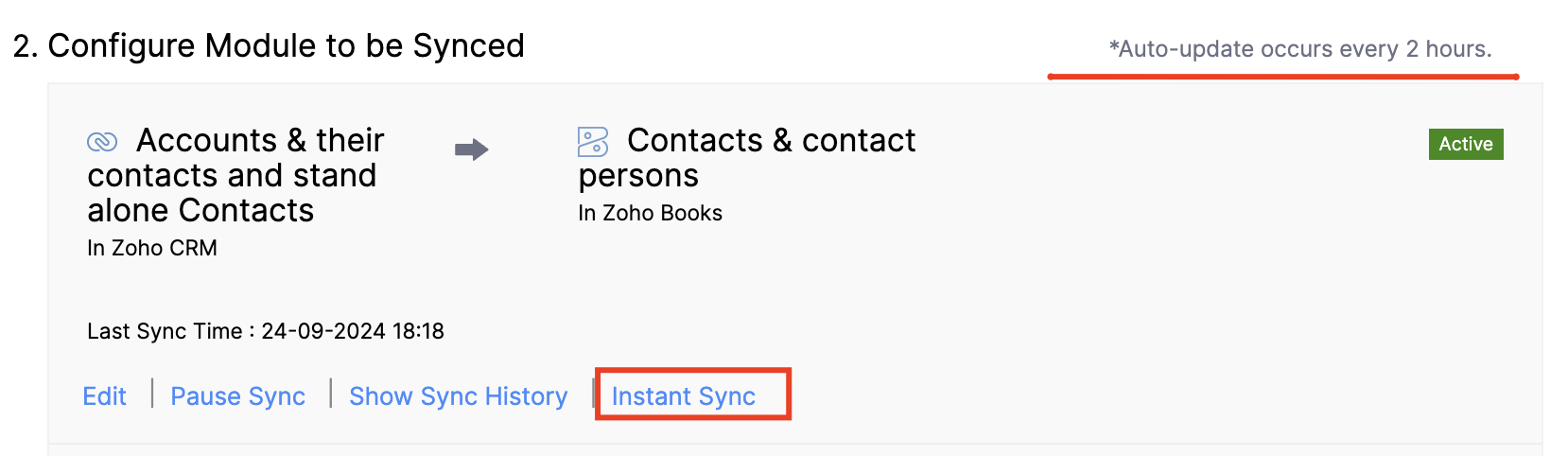This screenshot has width=1568, height=456.
Task: Click the Edit link
Action: [x=104, y=396]
